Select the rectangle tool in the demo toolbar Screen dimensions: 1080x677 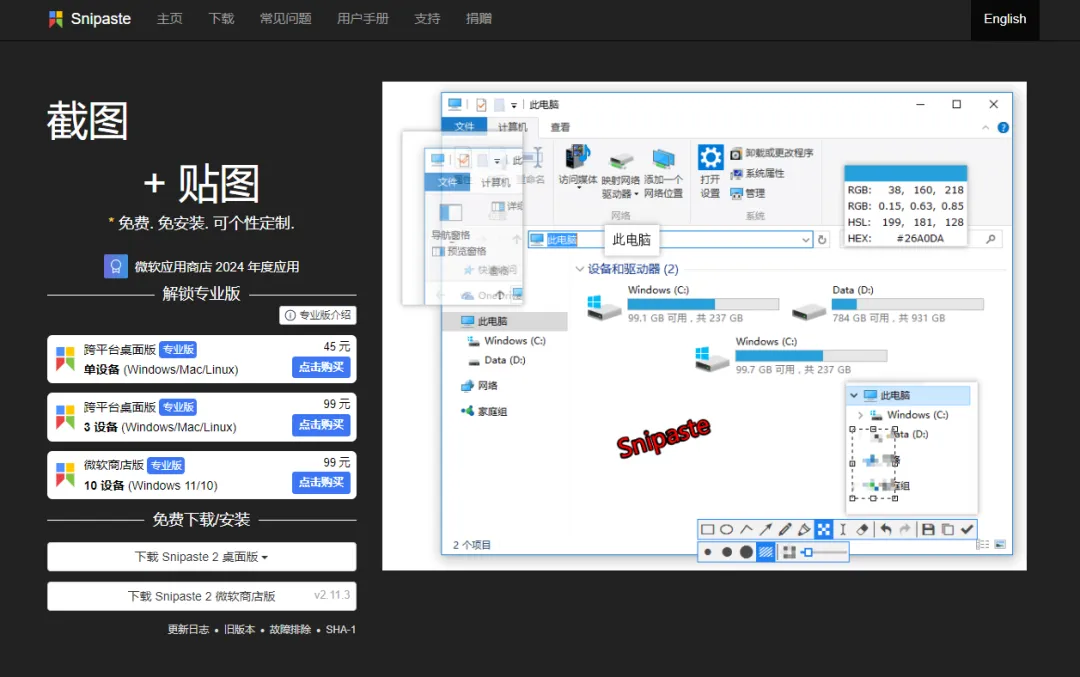pos(707,530)
